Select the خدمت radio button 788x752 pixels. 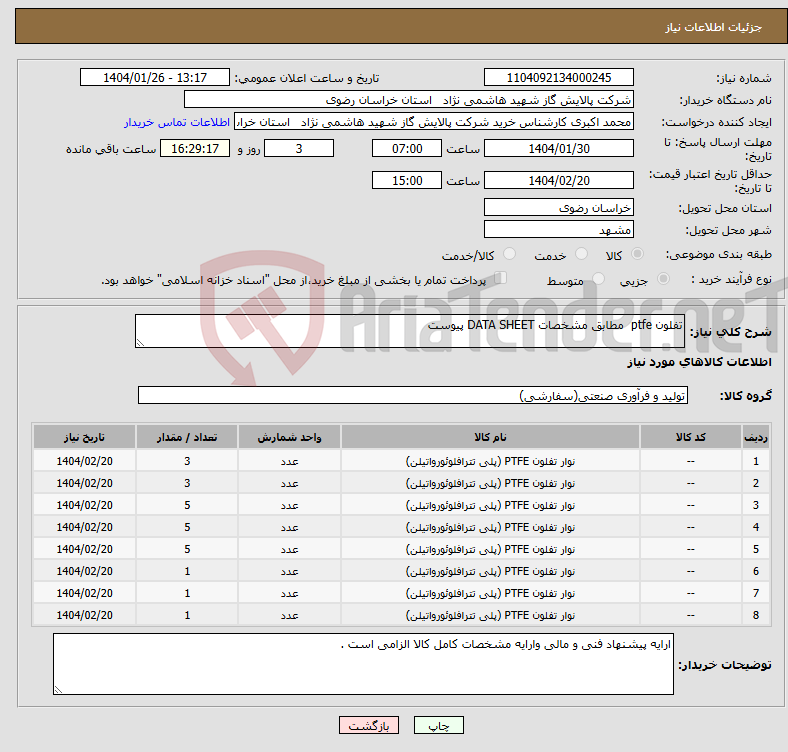581,254
